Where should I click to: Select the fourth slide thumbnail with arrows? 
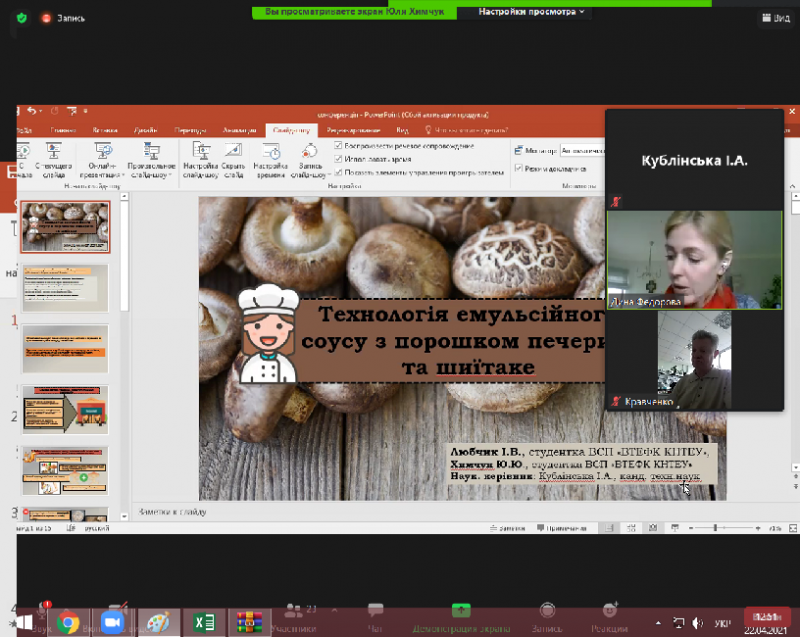65,410
